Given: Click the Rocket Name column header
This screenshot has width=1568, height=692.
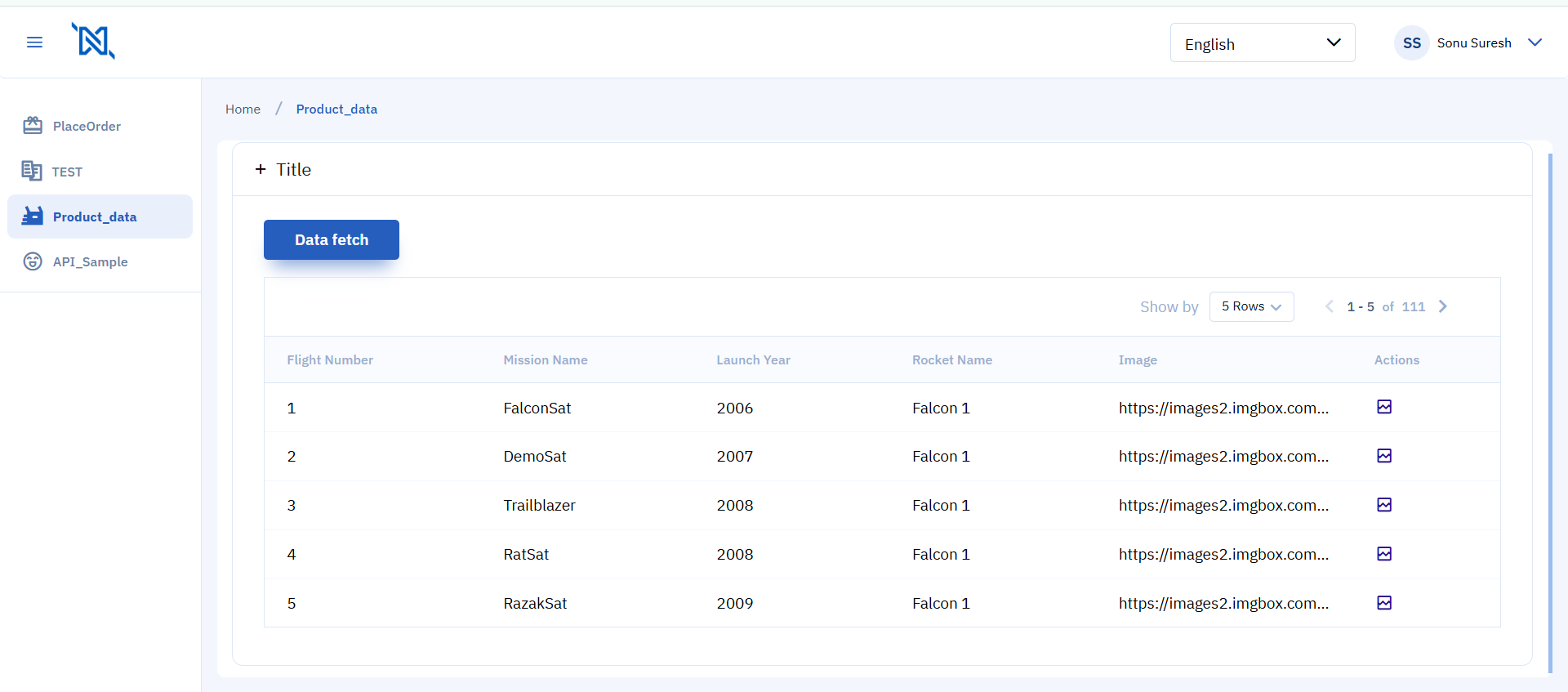Looking at the screenshot, I should (952, 359).
